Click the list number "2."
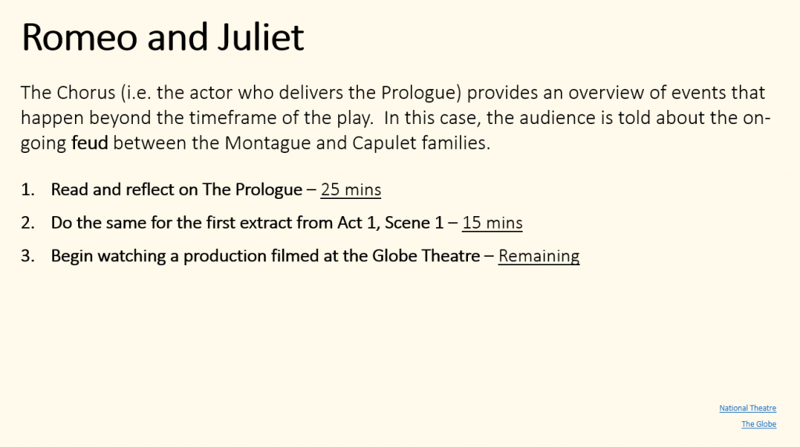Viewport: 800px width, 447px height. (28, 223)
